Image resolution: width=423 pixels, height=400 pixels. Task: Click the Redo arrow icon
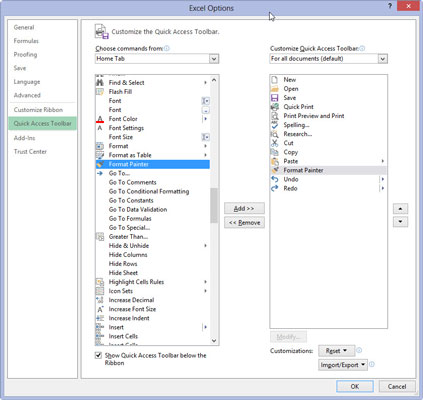click(274, 188)
